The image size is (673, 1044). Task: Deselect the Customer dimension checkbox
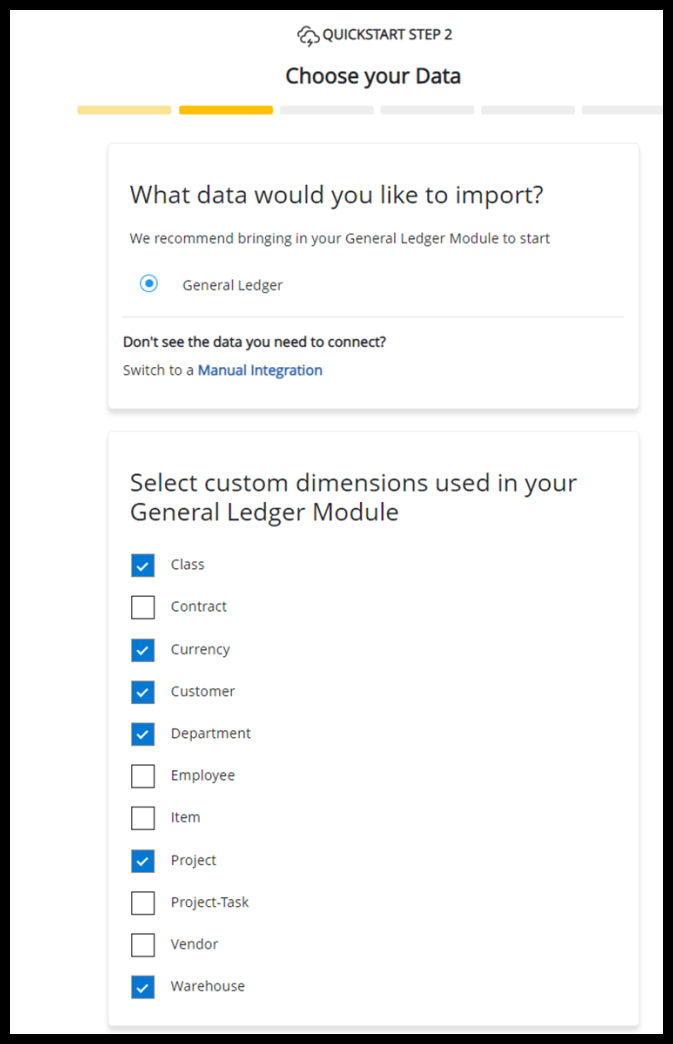tap(143, 692)
